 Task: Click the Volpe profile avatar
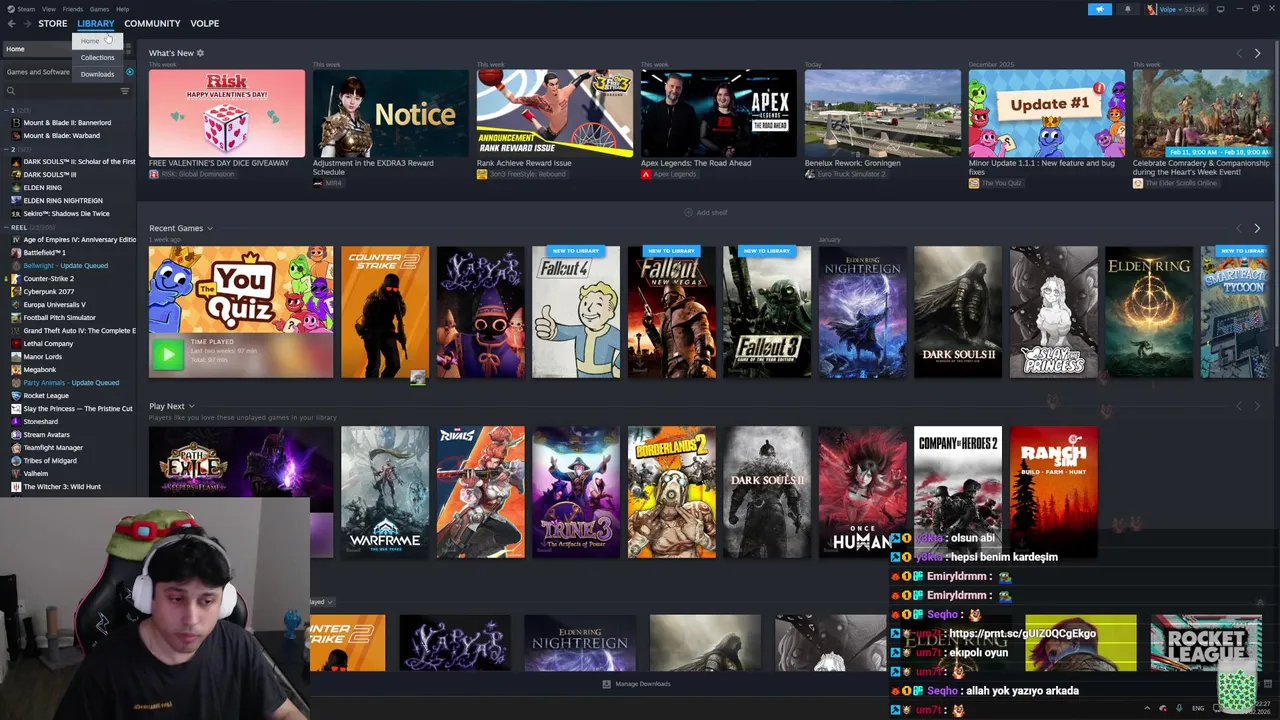[x=1151, y=9]
